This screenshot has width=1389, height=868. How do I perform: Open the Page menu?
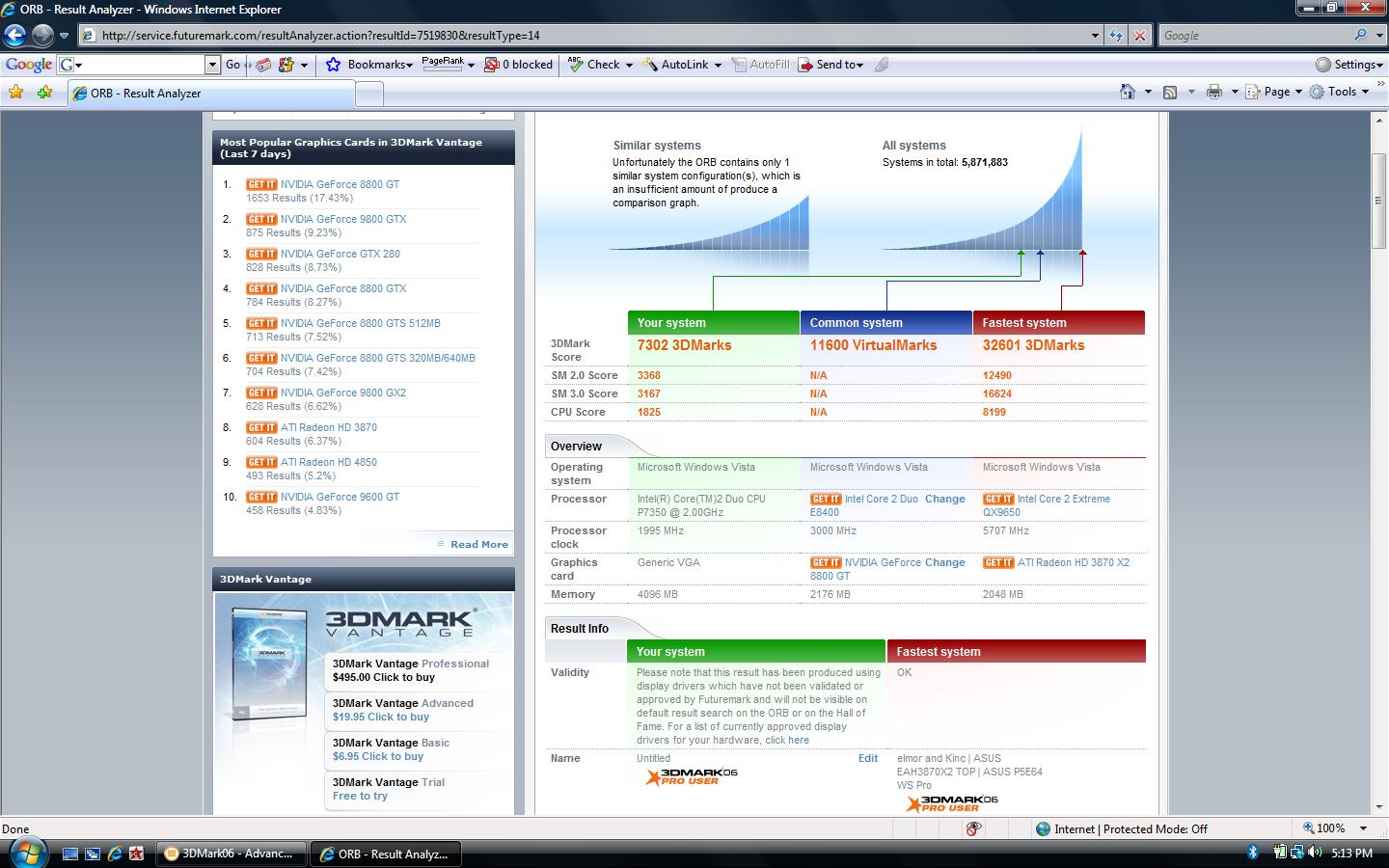[x=1273, y=92]
